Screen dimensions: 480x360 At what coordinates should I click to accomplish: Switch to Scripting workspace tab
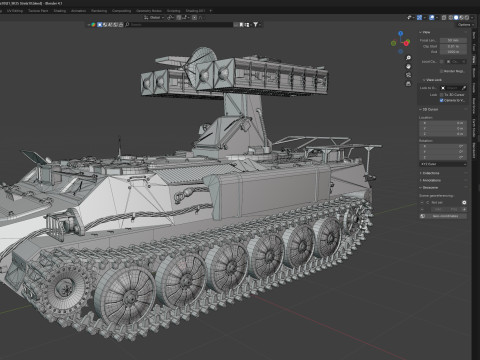pos(173,11)
